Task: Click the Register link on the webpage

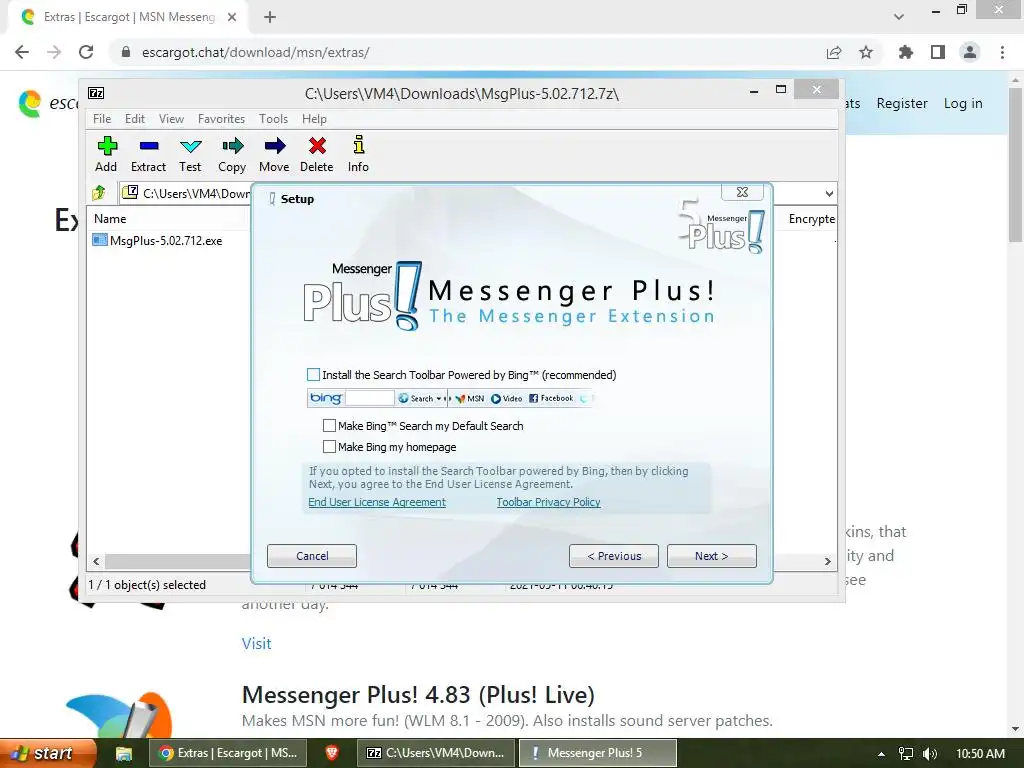Action: click(x=902, y=103)
